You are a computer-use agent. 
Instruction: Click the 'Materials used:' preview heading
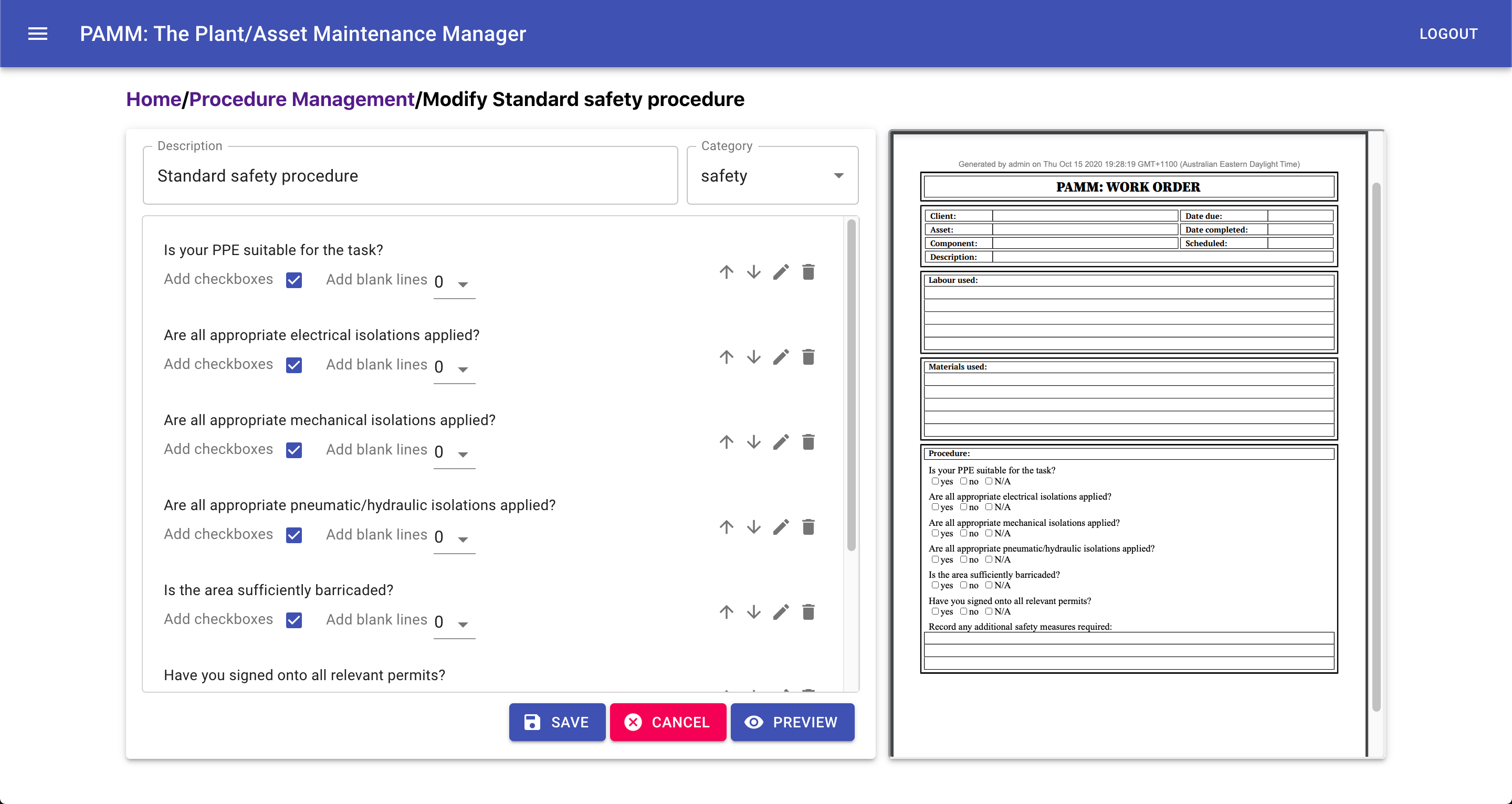coord(957,366)
